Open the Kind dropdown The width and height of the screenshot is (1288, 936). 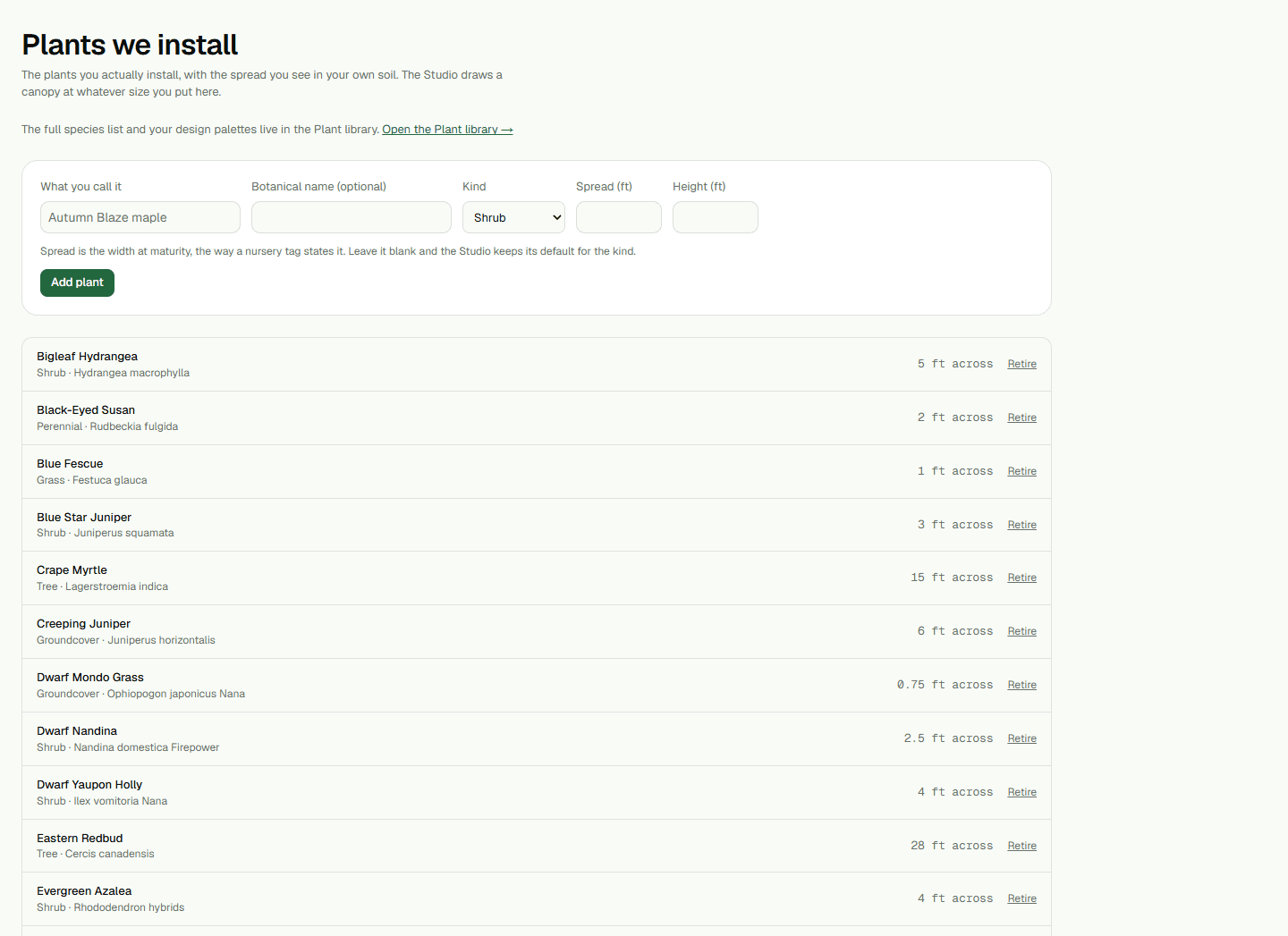coord(513,217)
